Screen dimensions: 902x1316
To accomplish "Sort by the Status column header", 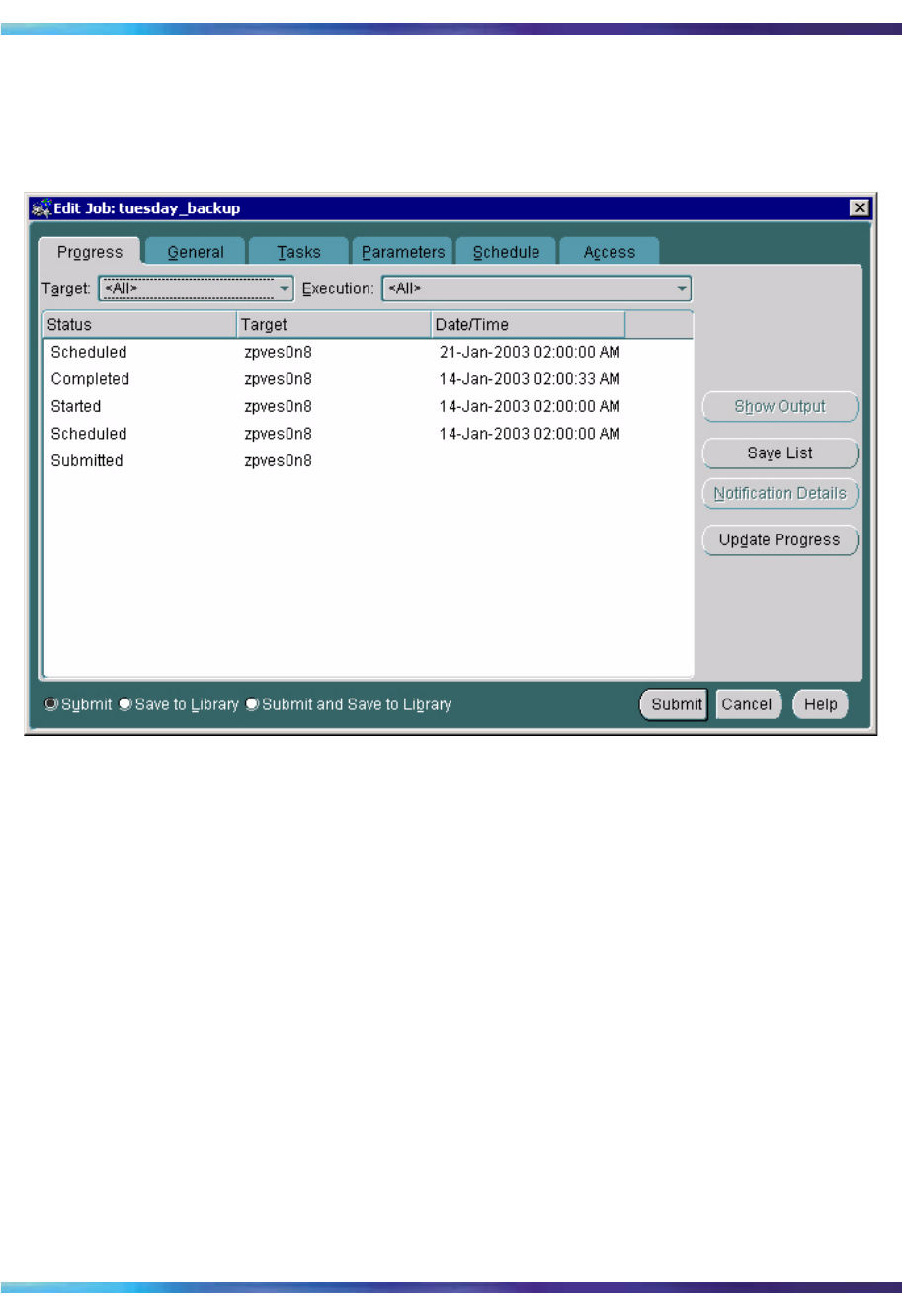I will point(140,324).
